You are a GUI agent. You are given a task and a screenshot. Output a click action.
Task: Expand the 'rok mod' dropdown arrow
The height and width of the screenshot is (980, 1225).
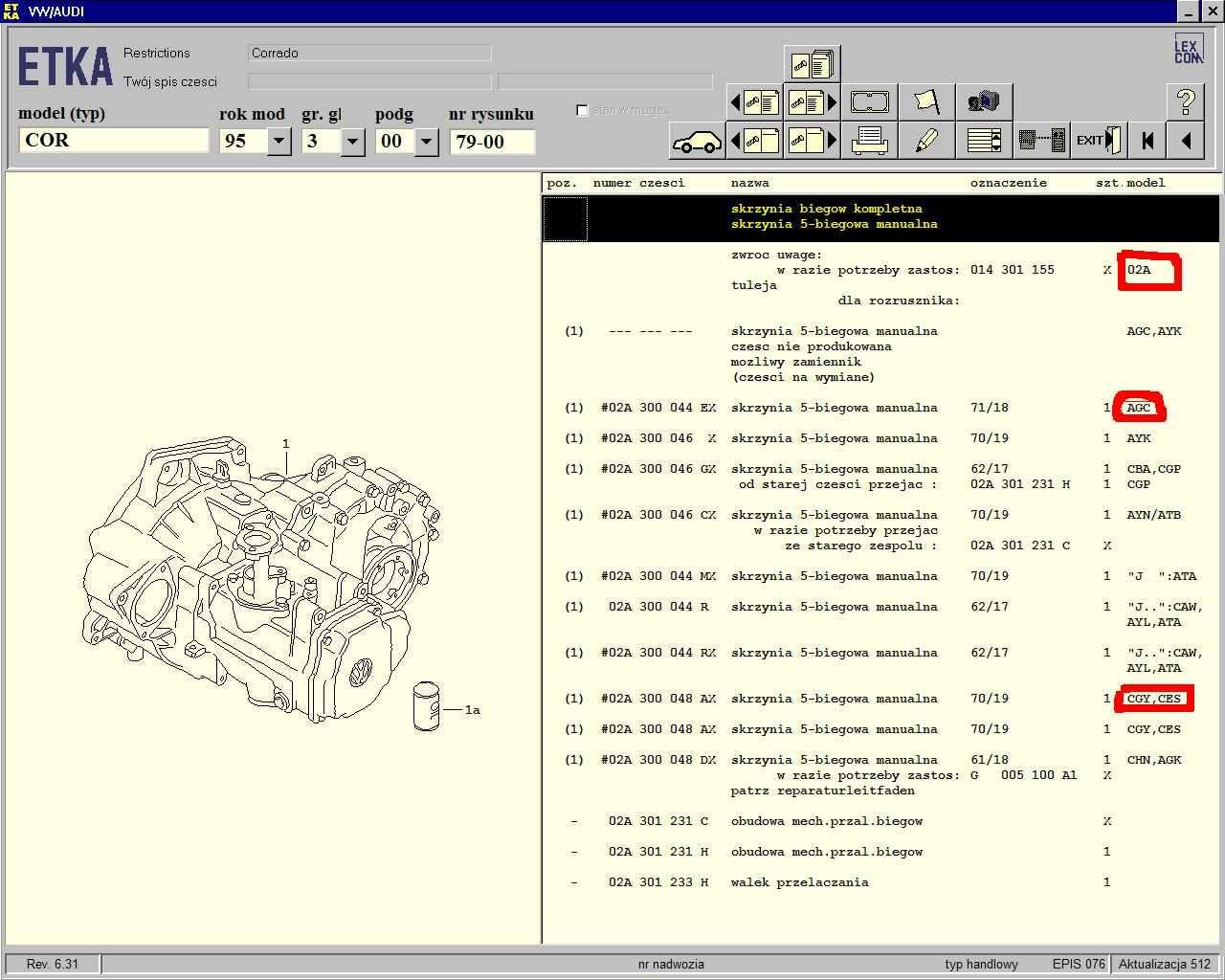click(x=278, y=142)
